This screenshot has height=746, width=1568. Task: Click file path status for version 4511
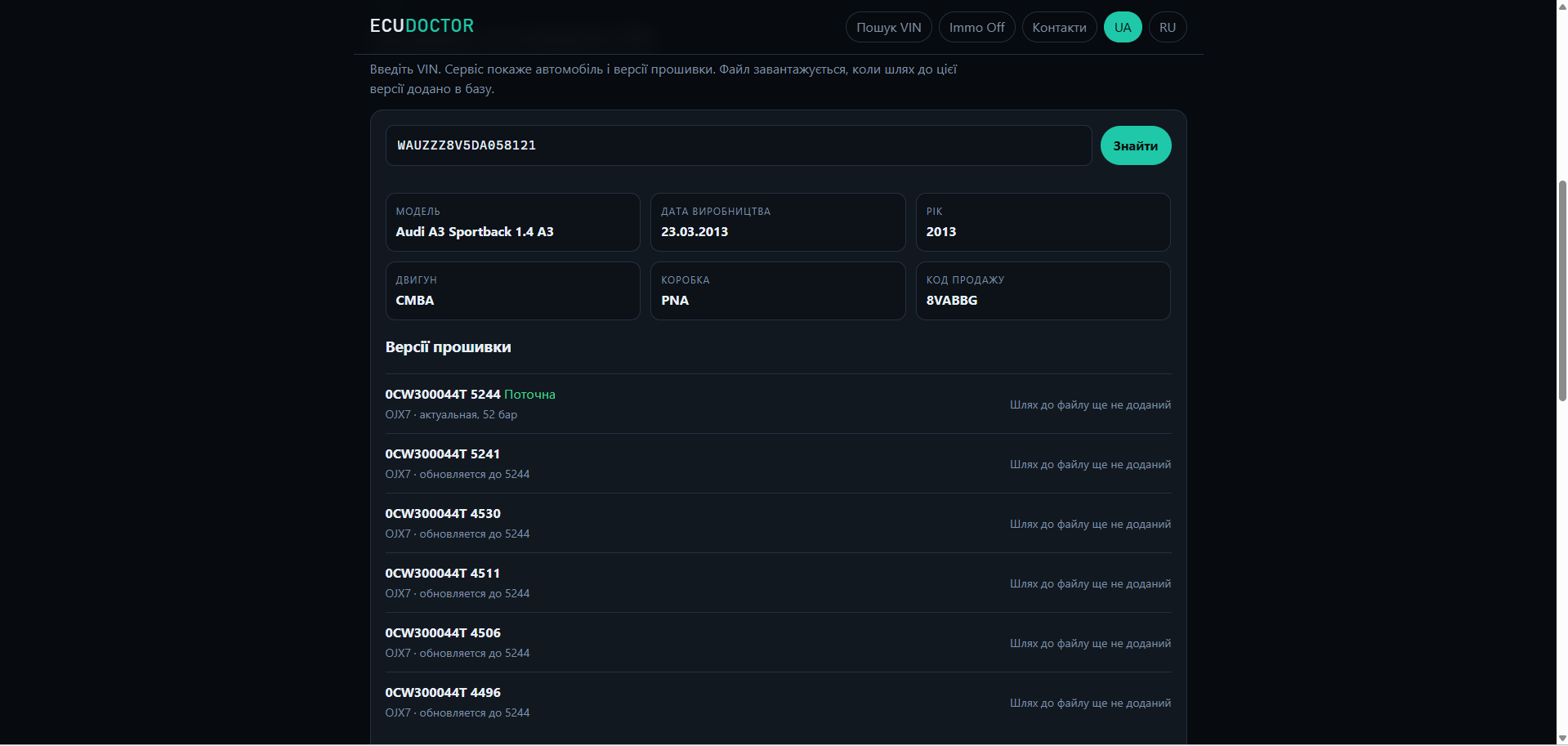pyautogui.click(x=1090, y=583)
